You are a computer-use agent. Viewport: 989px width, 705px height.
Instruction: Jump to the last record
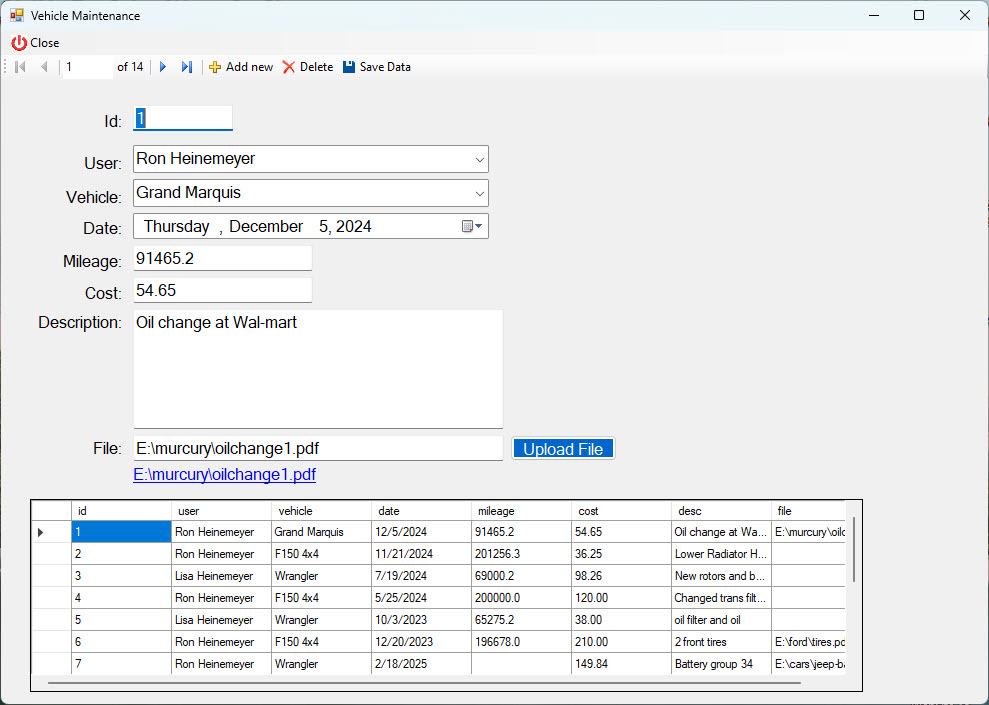click(x=186, y=67)
